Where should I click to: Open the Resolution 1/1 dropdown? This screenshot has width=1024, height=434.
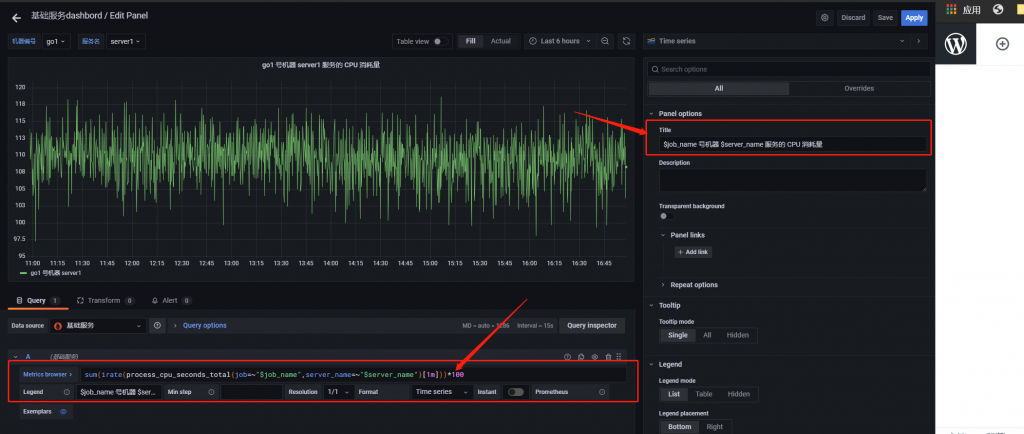339,392
